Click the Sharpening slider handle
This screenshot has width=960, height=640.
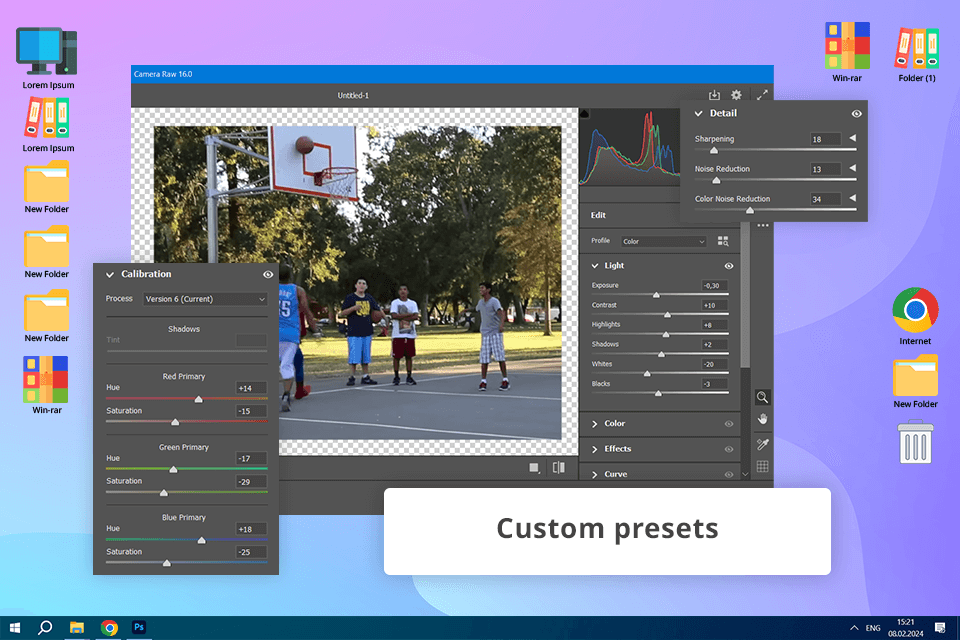click(x=713, y=150)
